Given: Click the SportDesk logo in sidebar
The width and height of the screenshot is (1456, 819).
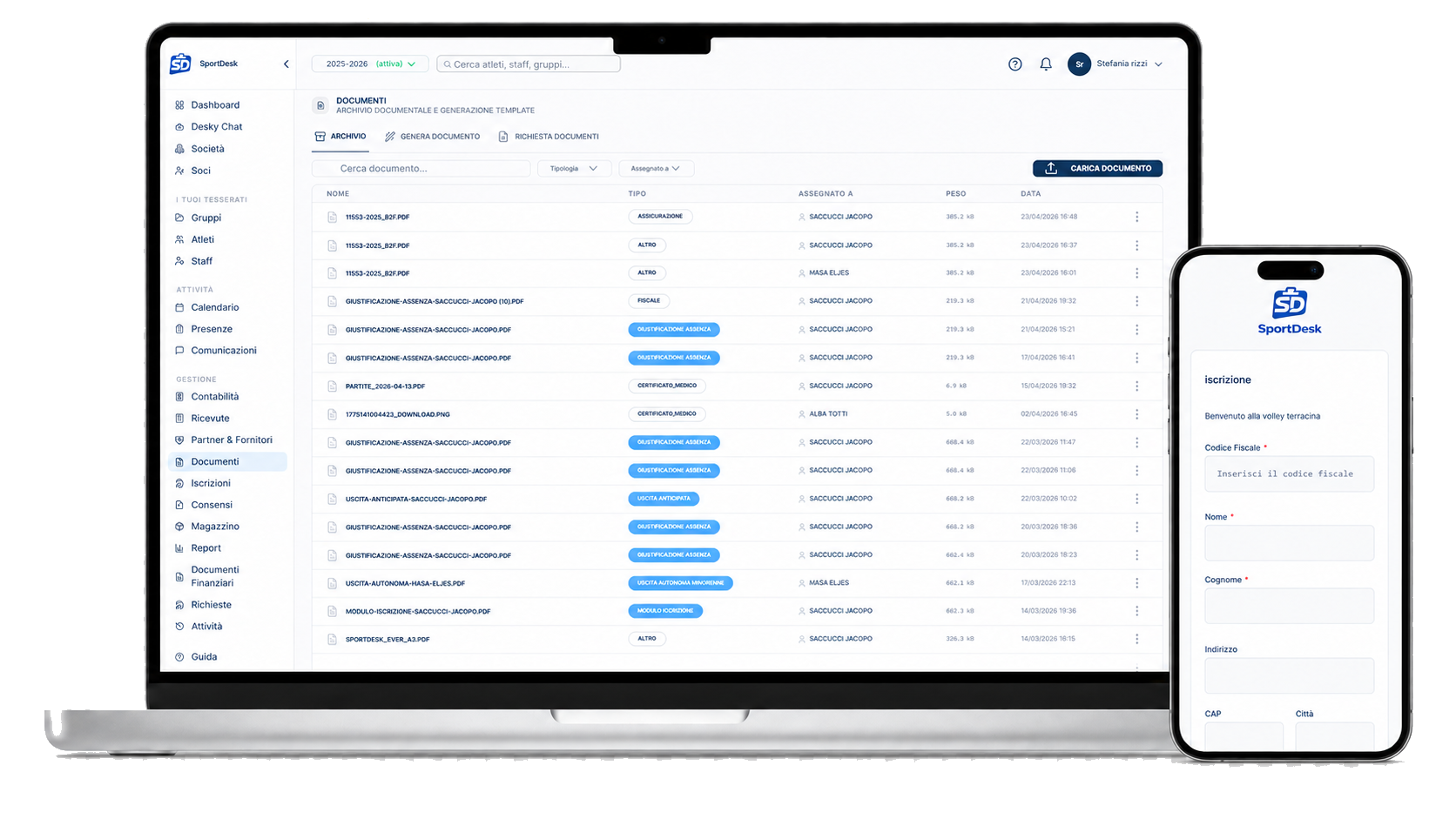Looking at the screenshot, I should click(180, 64).
